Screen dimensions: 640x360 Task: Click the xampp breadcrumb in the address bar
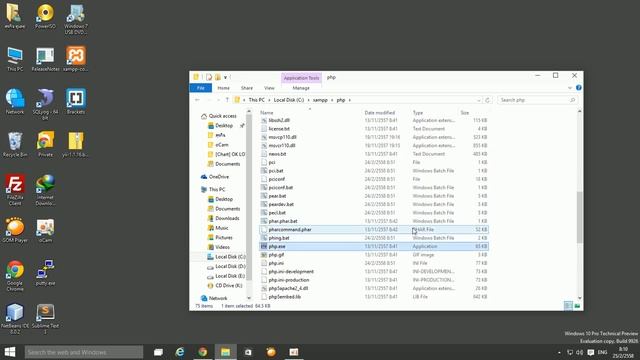point(320,100)
